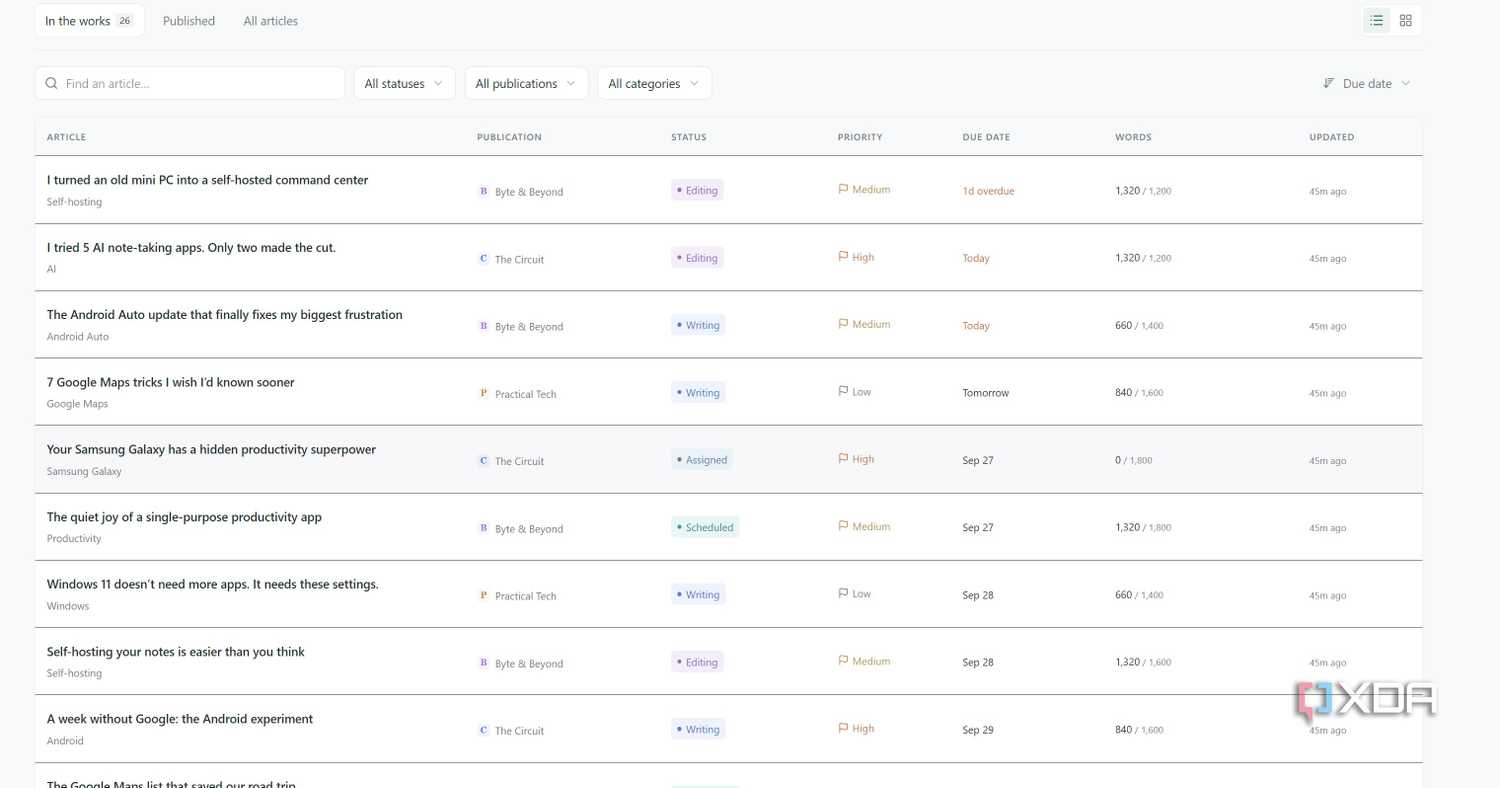Open "Self-hosting your notes" article
This screenshot has height=788, width=1500.
coord(176,652)
